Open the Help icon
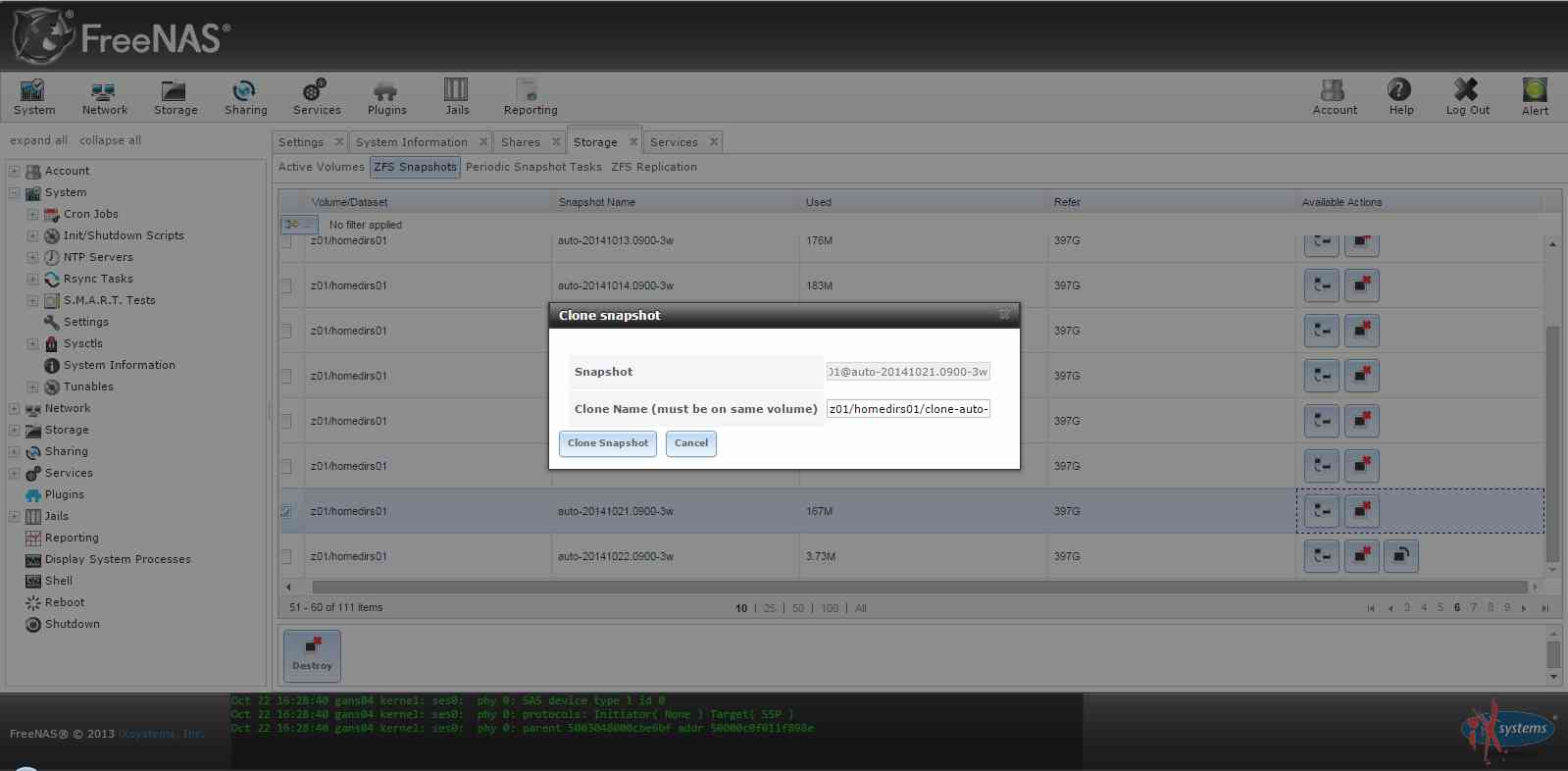Viewport: 1568px width, 771px height. [1400, 97]
